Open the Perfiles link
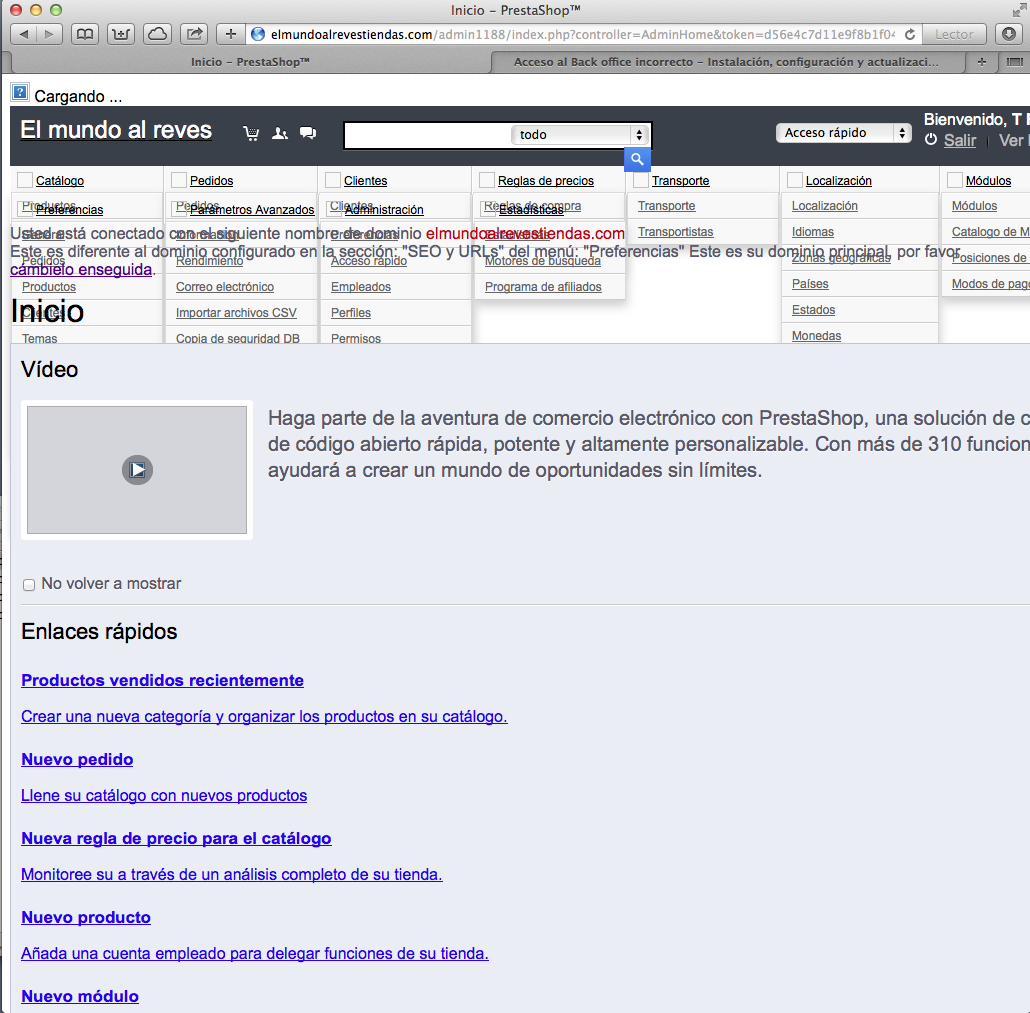 pyautogui.click(x=351, y=313)
